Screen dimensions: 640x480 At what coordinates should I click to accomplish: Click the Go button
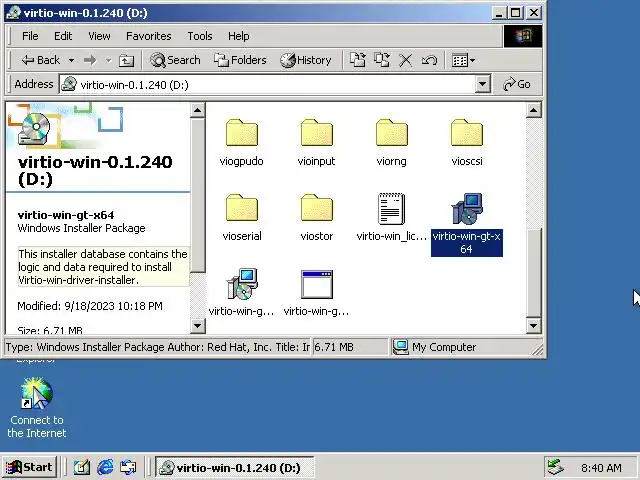click(517, 84)
